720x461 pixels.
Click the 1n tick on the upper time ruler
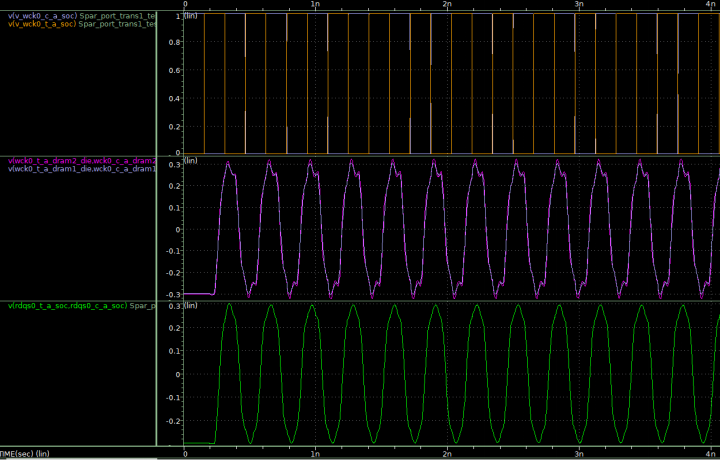click(315, 4)
